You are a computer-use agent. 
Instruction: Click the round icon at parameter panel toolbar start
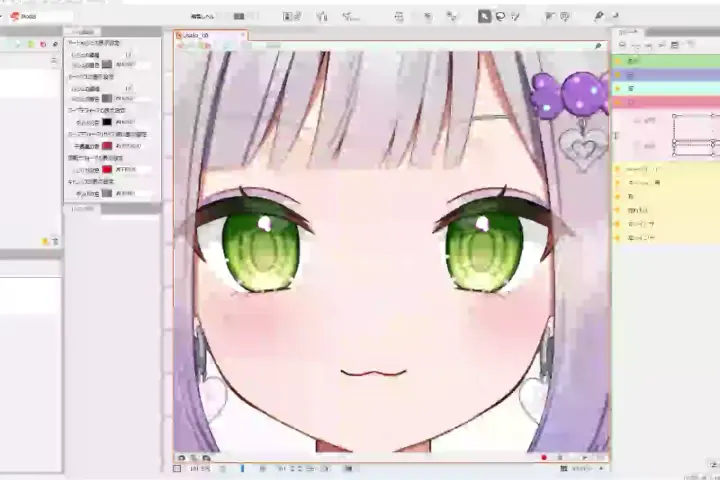(622, 45)
